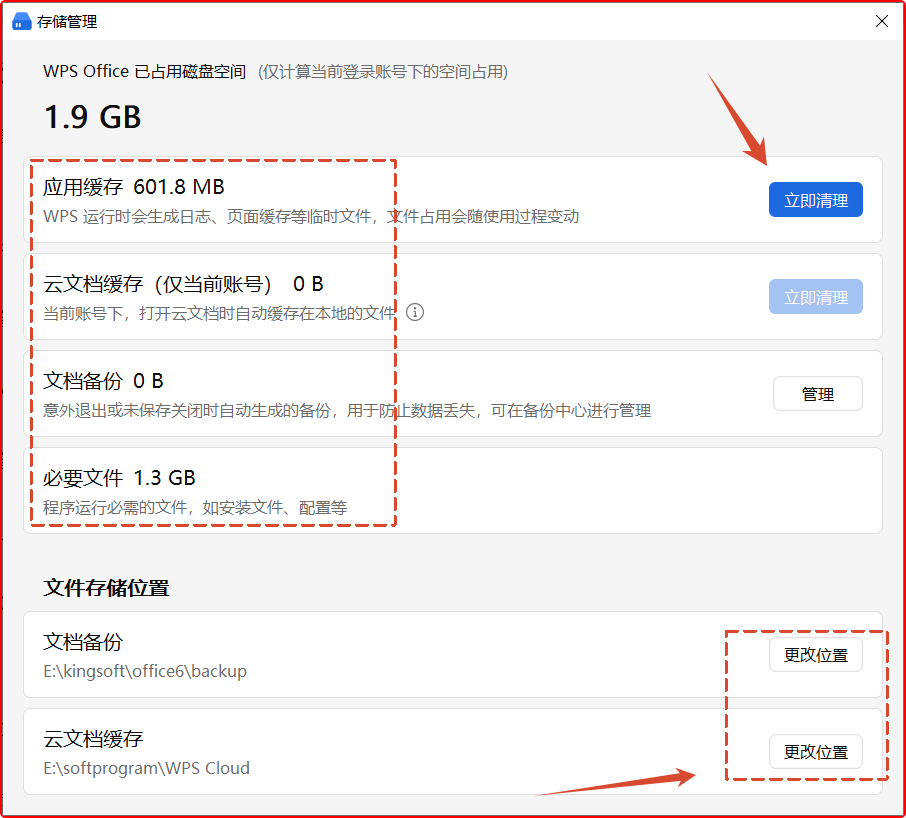This screenshot has width=906, height=818.
Task: Click 云文档缓存 label in storage location section
Action: 93,739
